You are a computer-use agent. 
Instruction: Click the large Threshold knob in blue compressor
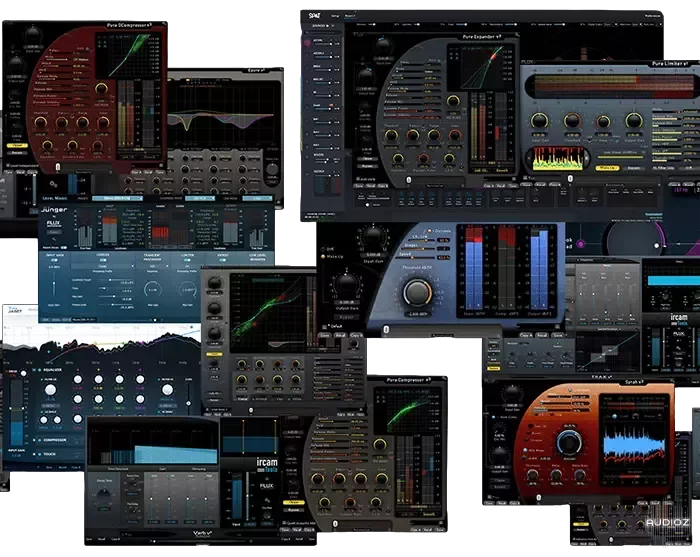[417, 292]
